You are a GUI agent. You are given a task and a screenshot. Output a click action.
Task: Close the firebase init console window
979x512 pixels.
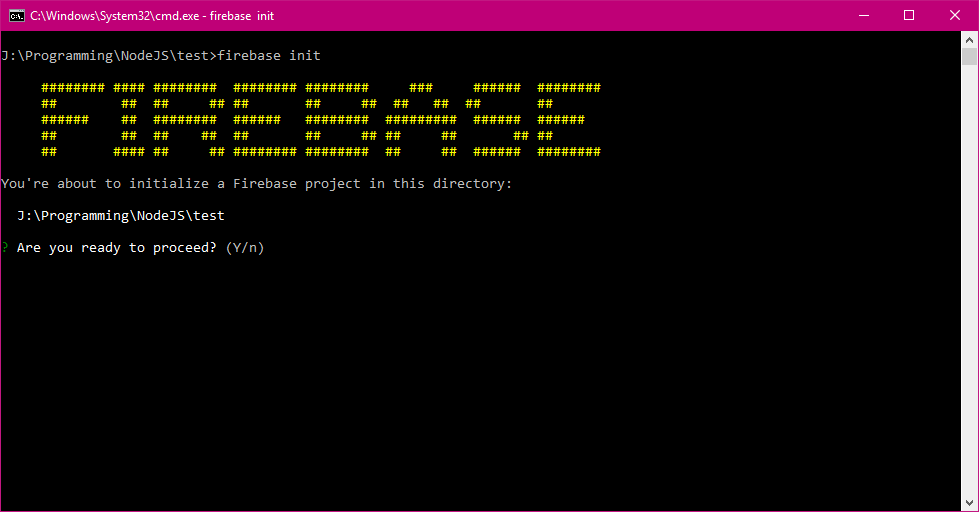click(955, 16)
